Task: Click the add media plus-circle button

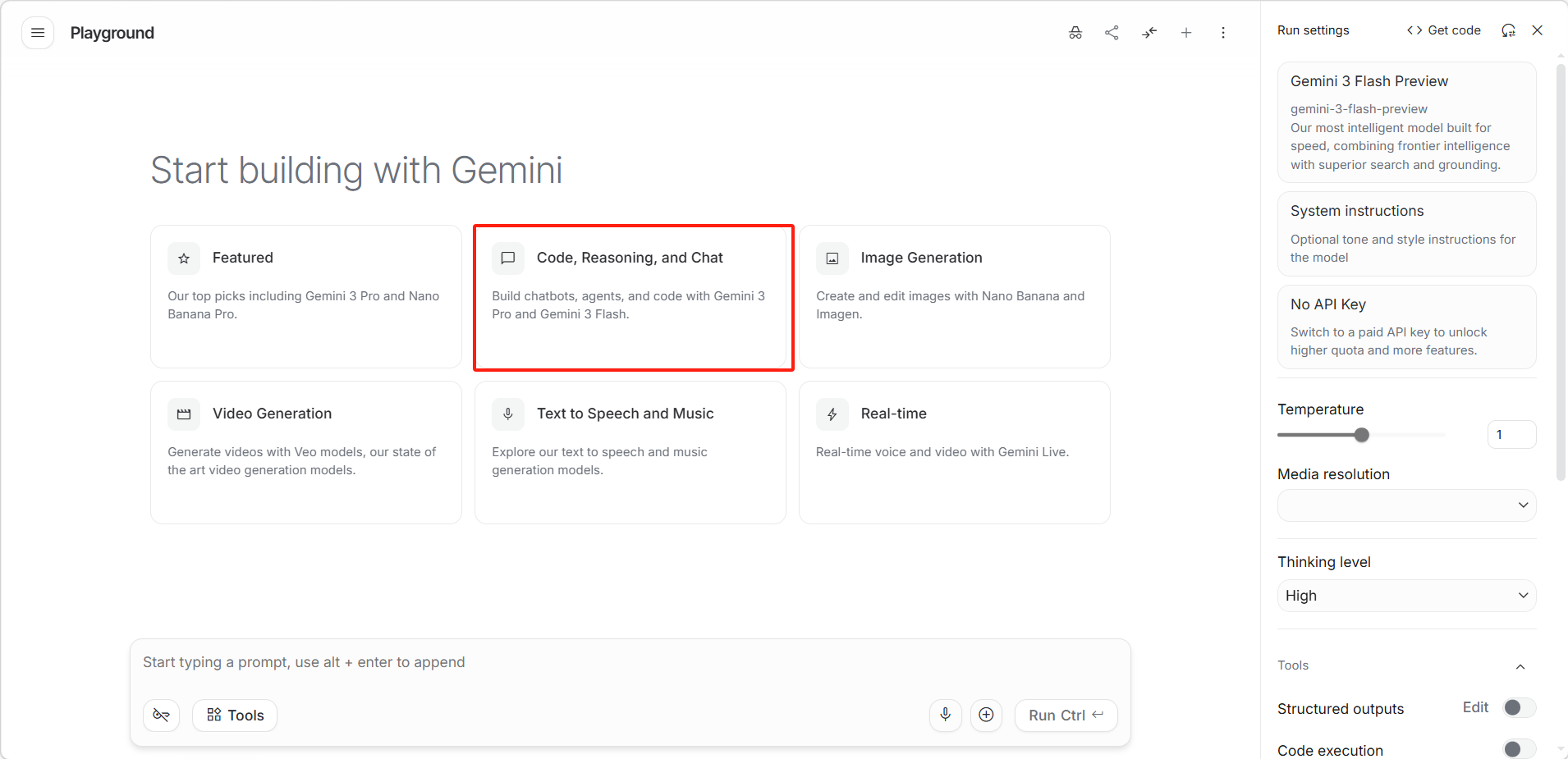Action: pos(987,716)
